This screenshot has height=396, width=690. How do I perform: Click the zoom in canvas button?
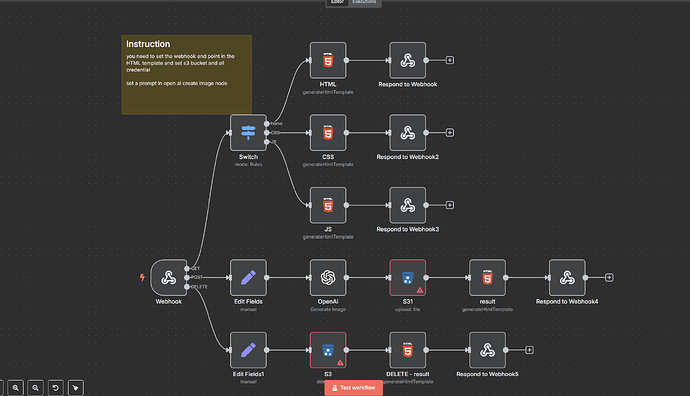pos(15,388)
